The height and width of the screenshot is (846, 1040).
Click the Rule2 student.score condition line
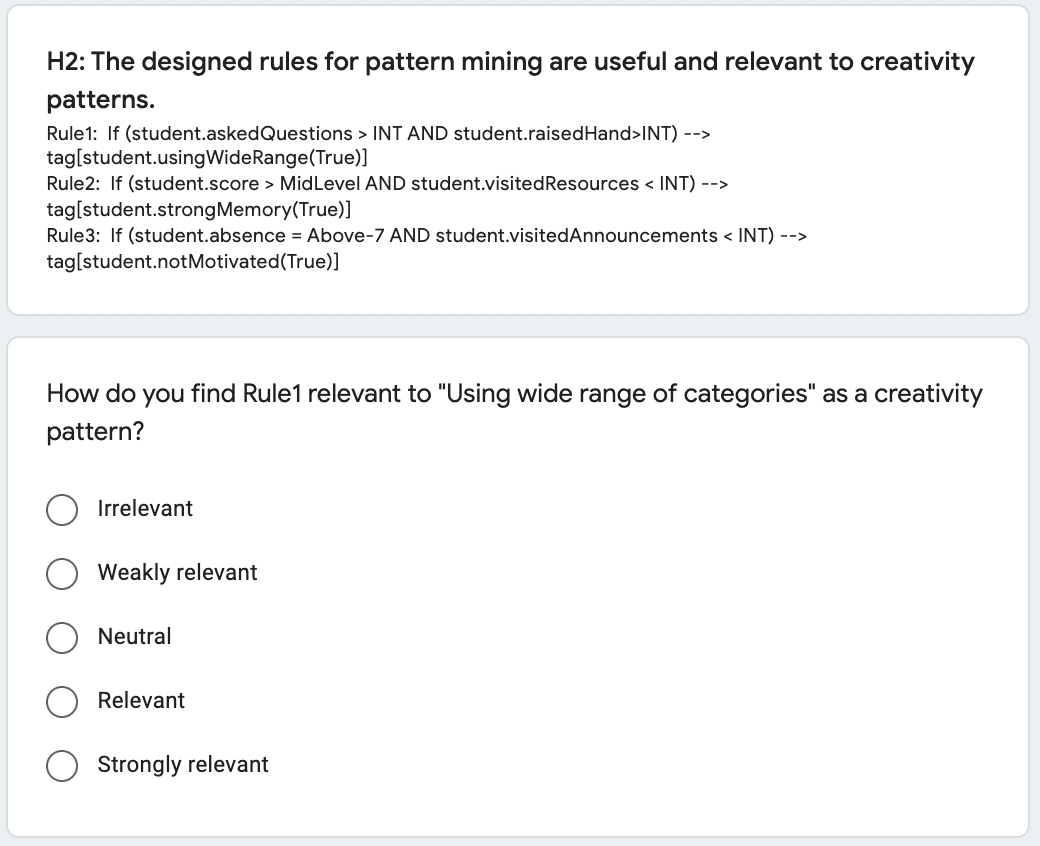[x=387, y=184]
